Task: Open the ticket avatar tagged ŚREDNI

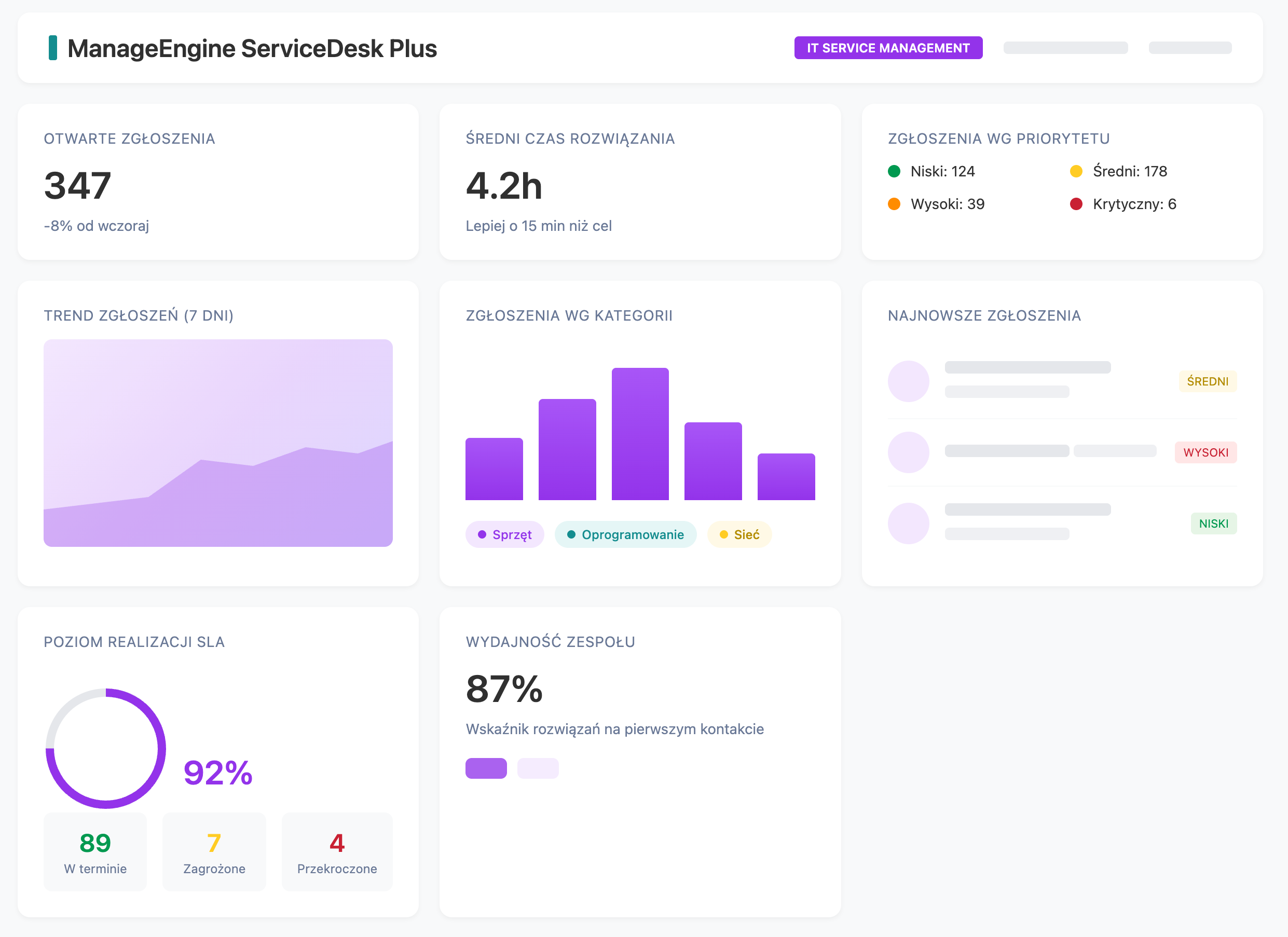Action: tap(908, 381)
